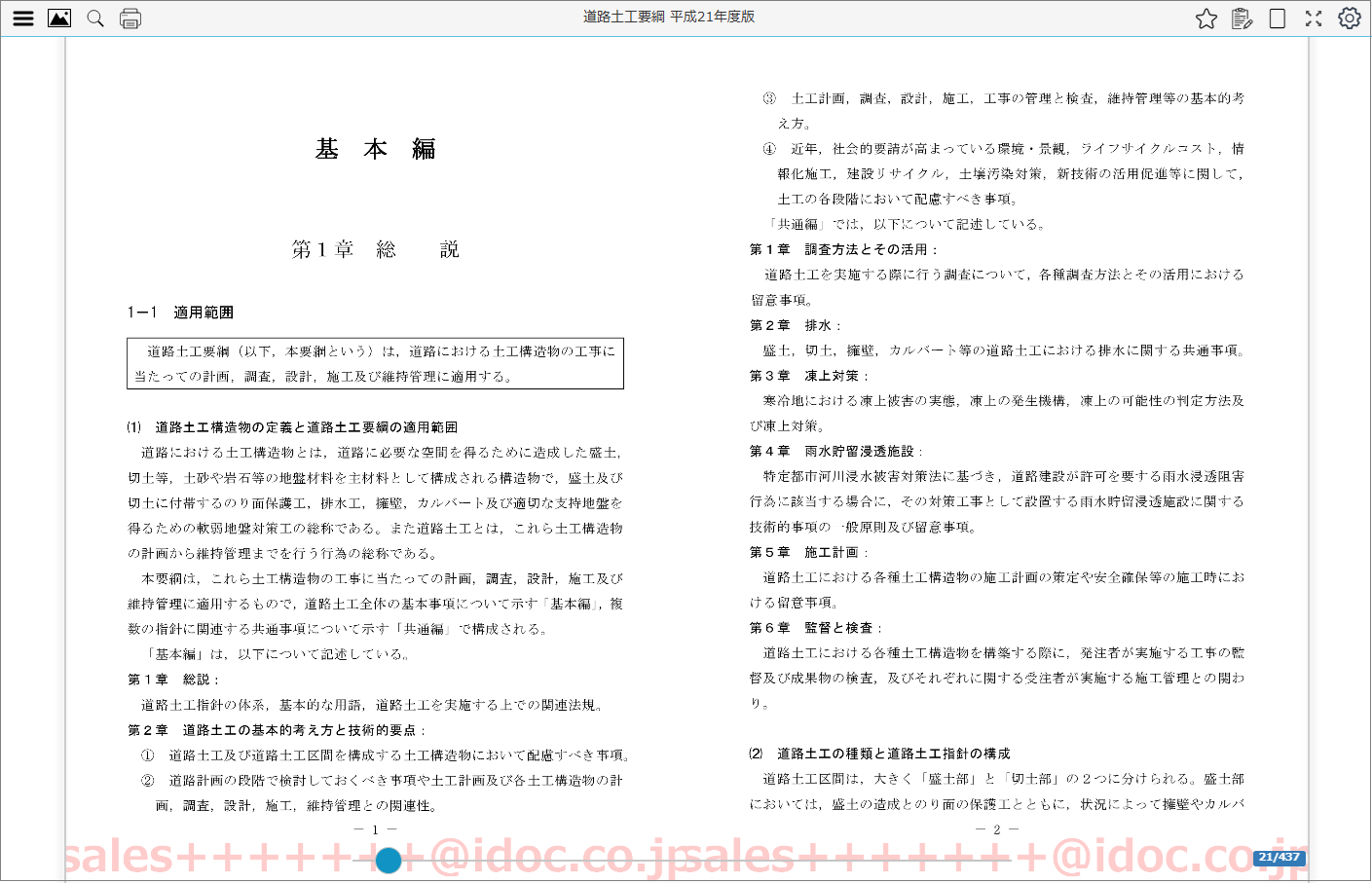This screenshot has width=1372, height=883.
Task: Click the boxed paragraph beginning 道路土工要綱（以下
Action: [x=375, y=363]
